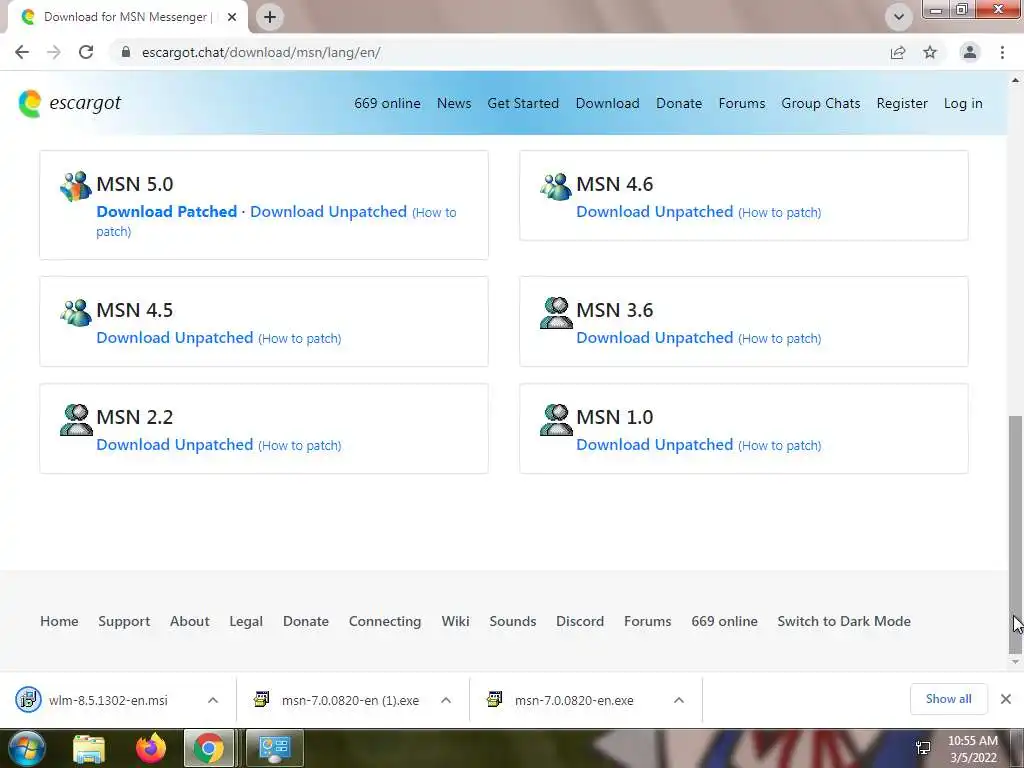This screenshot has width=1024, height=768.
Task: Click the escargot logo icon
Action: pyautogui.click(x=29, y=104)
